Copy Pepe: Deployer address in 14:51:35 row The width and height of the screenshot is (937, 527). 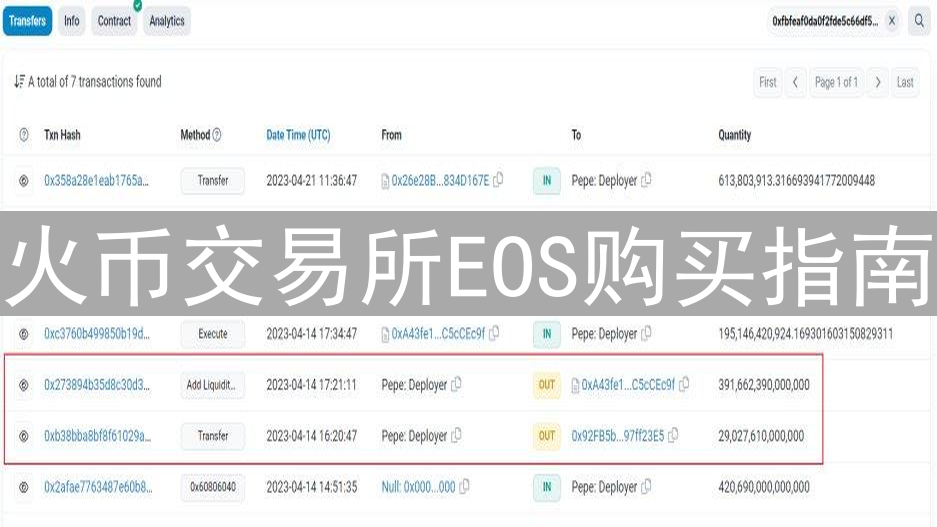pyautogui.click(x=646, y=486)
